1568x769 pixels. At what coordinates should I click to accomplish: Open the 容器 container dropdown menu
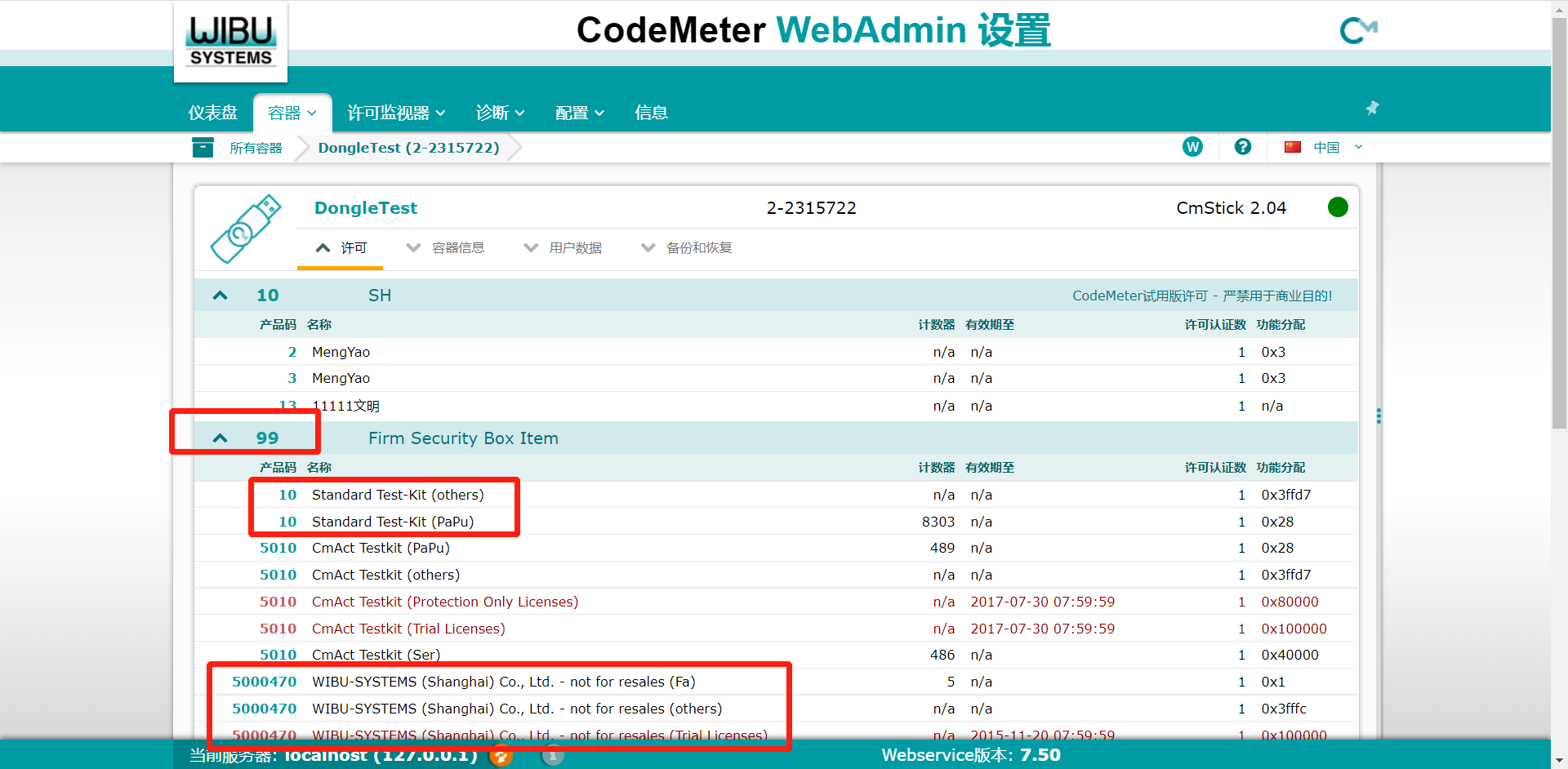292,113
